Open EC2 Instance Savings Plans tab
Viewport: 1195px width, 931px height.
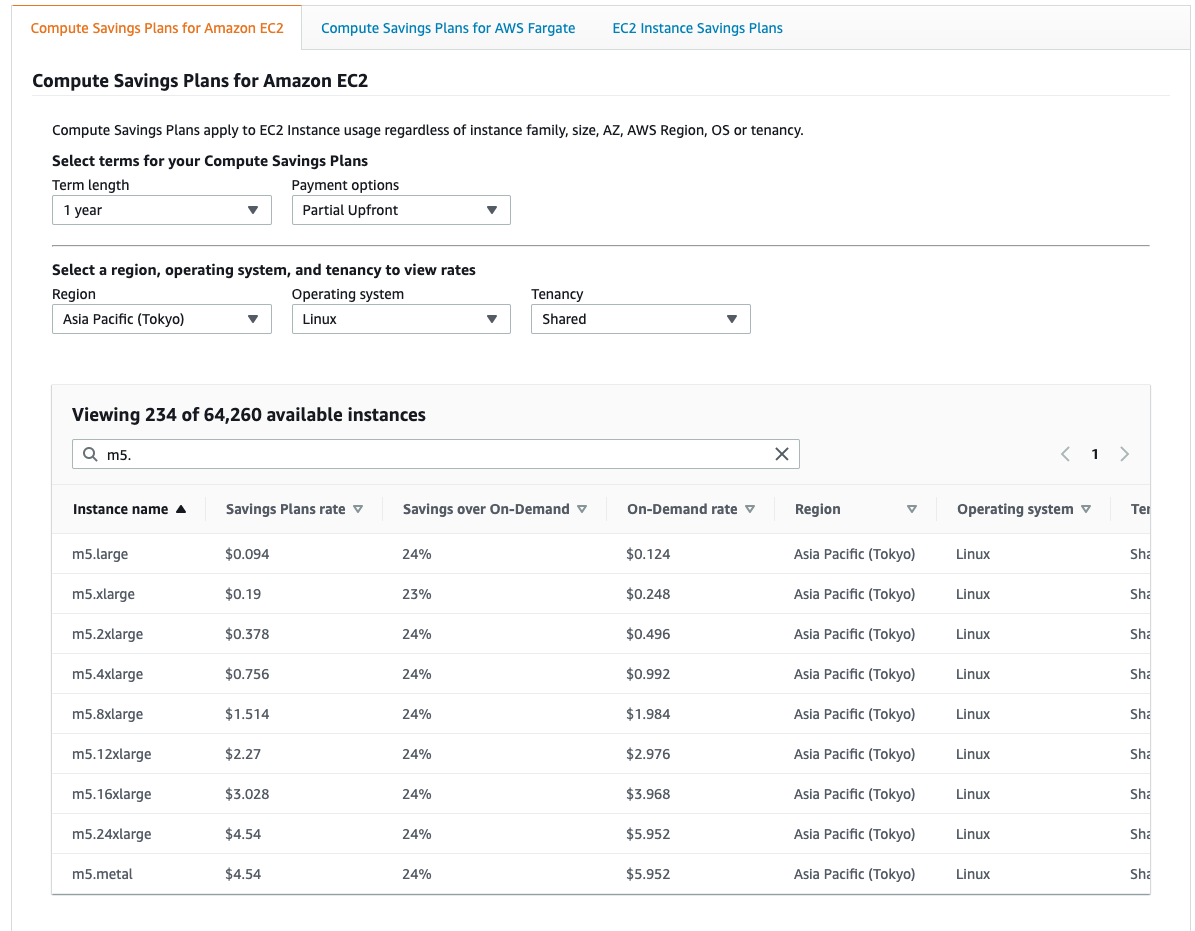697,28
